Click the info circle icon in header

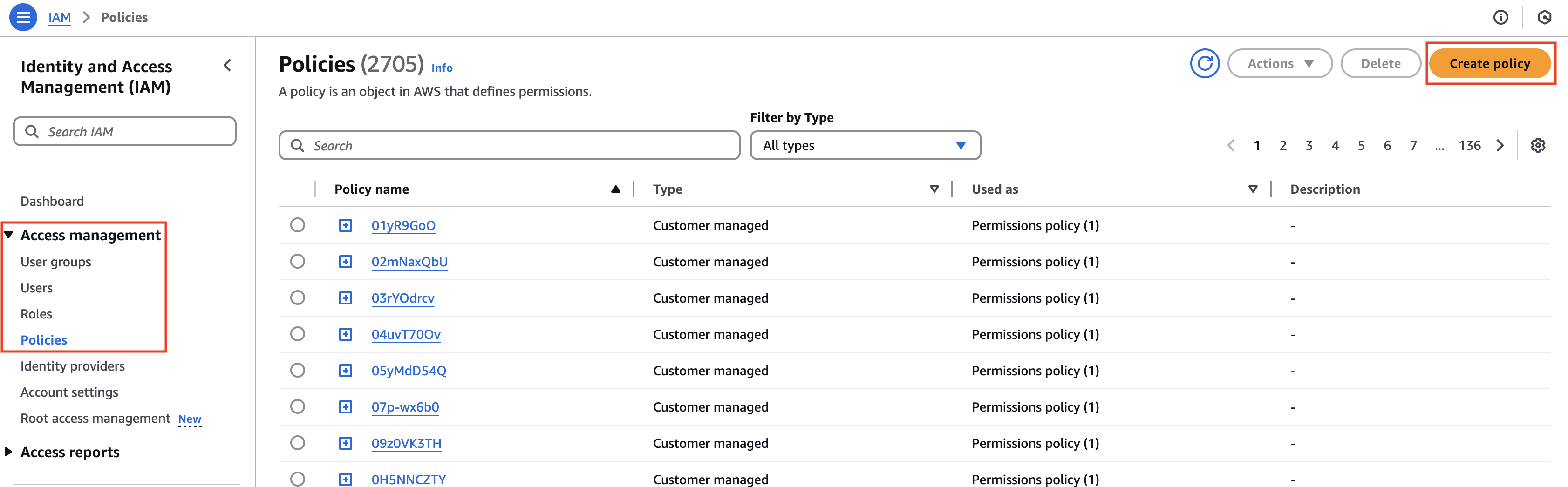pyautogui.click(x=1500, y=17)
